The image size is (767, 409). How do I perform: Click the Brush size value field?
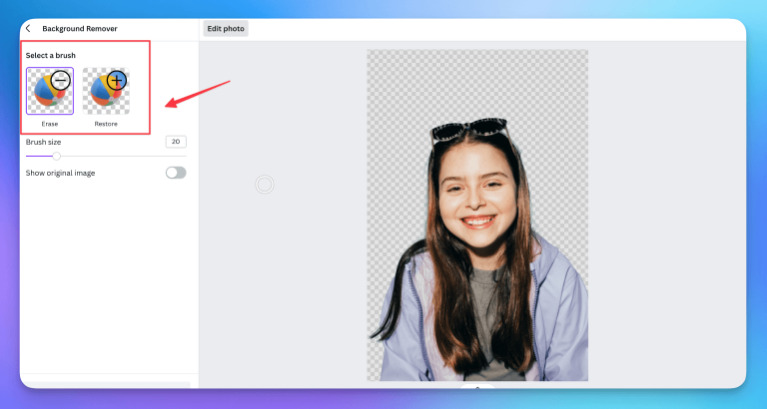(176, 142)
